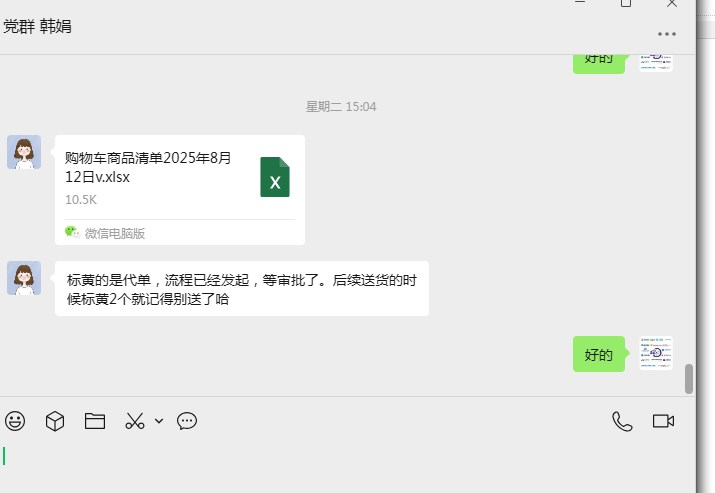
Task: Click the chat scrollbar thumb
Action: click(689, 379)
